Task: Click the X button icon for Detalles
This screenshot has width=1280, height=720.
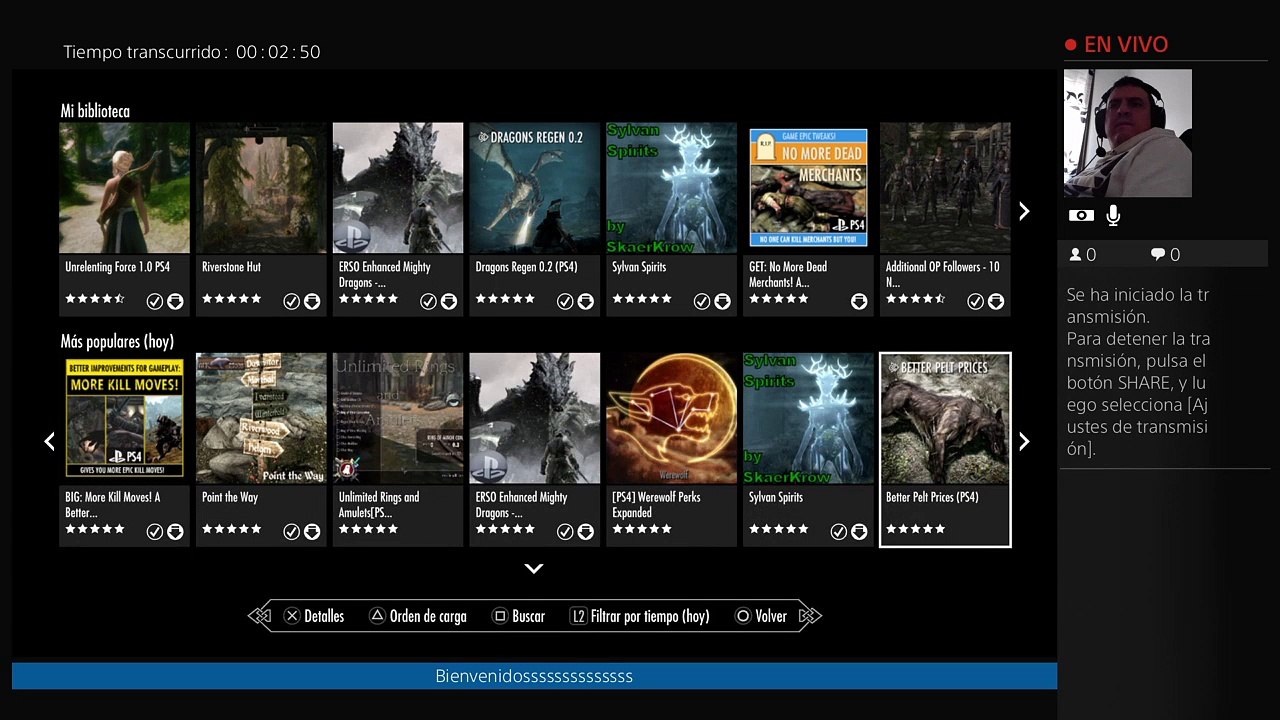Action: click(x=292, y=616)
